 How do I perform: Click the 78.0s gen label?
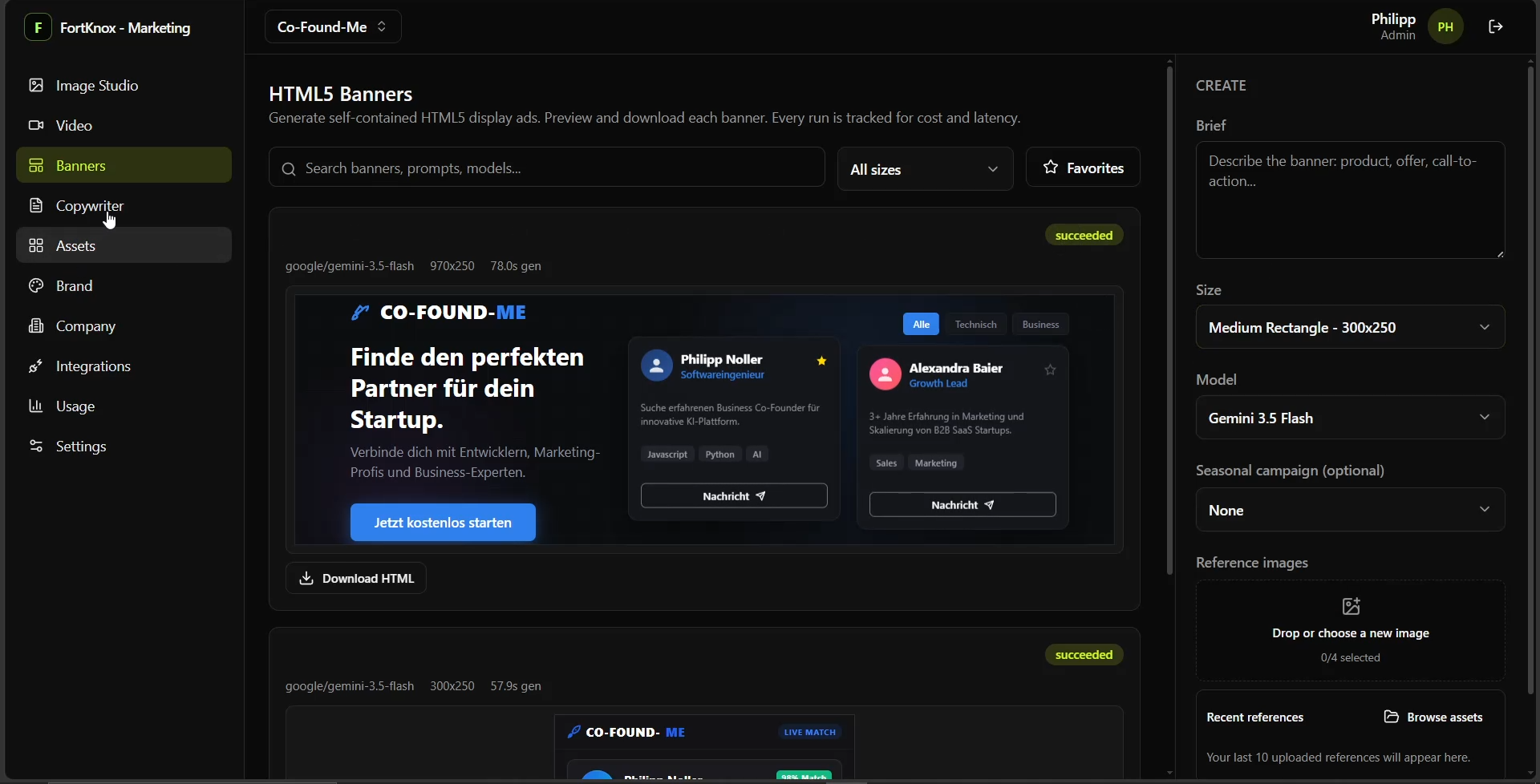tap(516, 266)
